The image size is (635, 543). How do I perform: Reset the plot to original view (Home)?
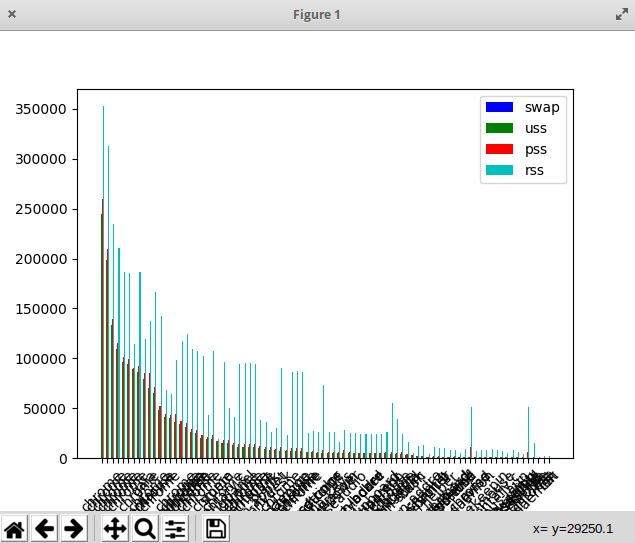pos(14,528)
